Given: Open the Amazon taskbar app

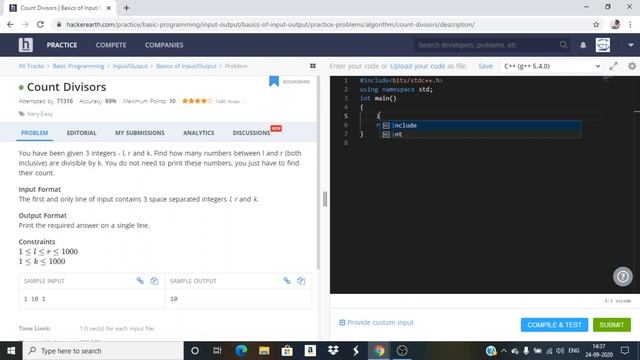Looking at the screenshot, I should click(310, 351).
